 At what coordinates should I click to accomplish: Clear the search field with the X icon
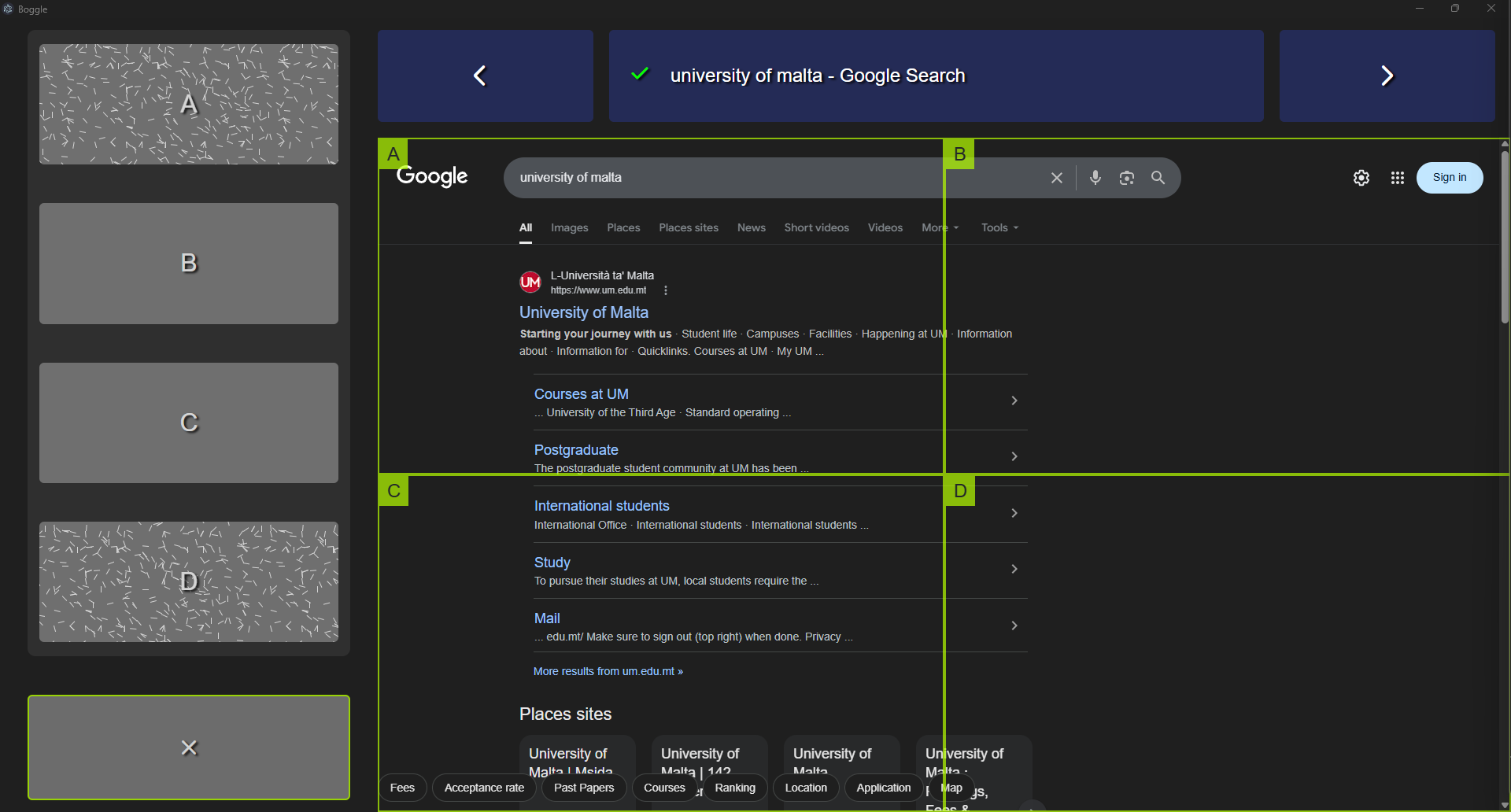point(1056,177)
